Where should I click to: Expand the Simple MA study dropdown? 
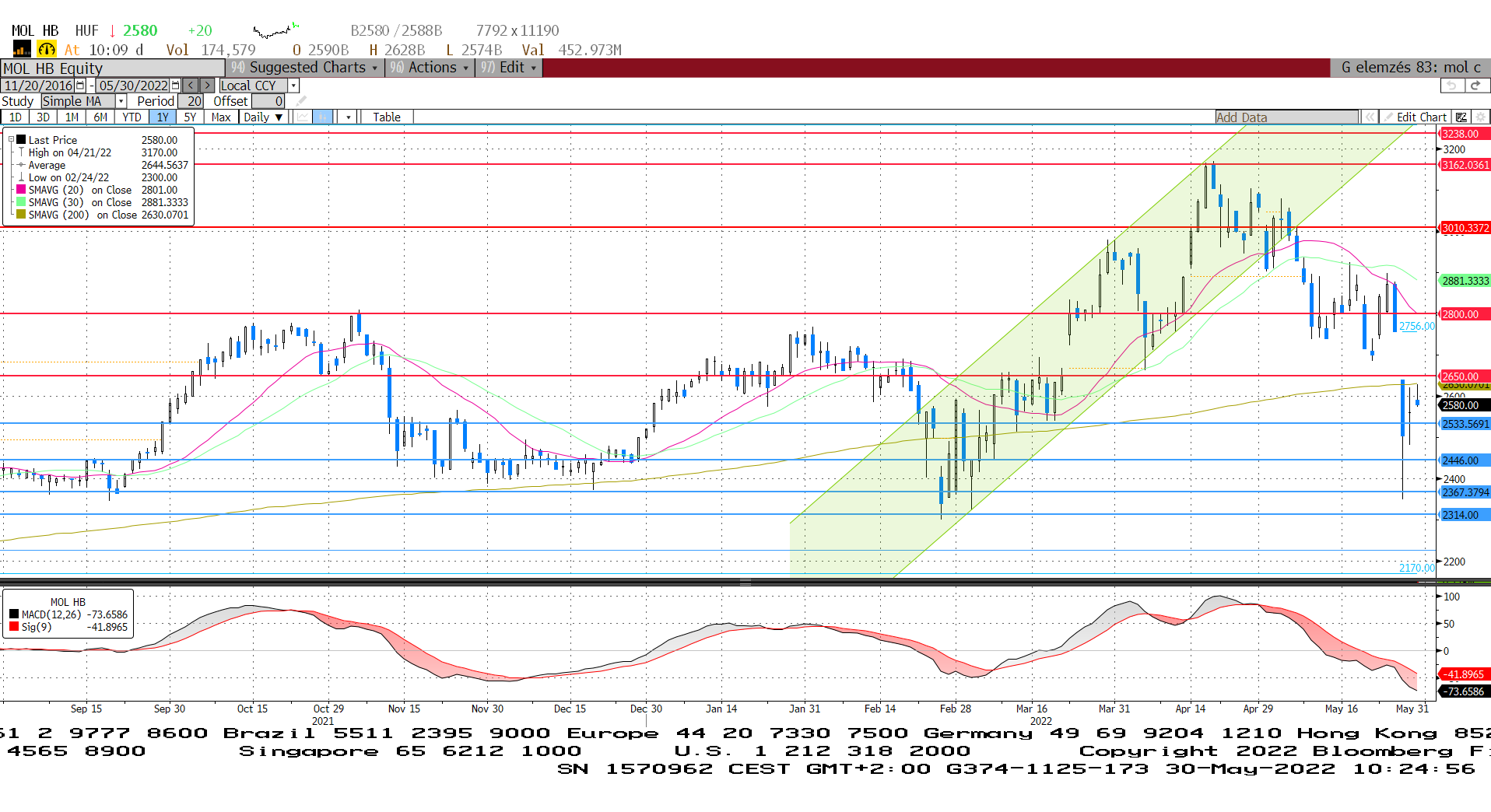coord(121,101)
